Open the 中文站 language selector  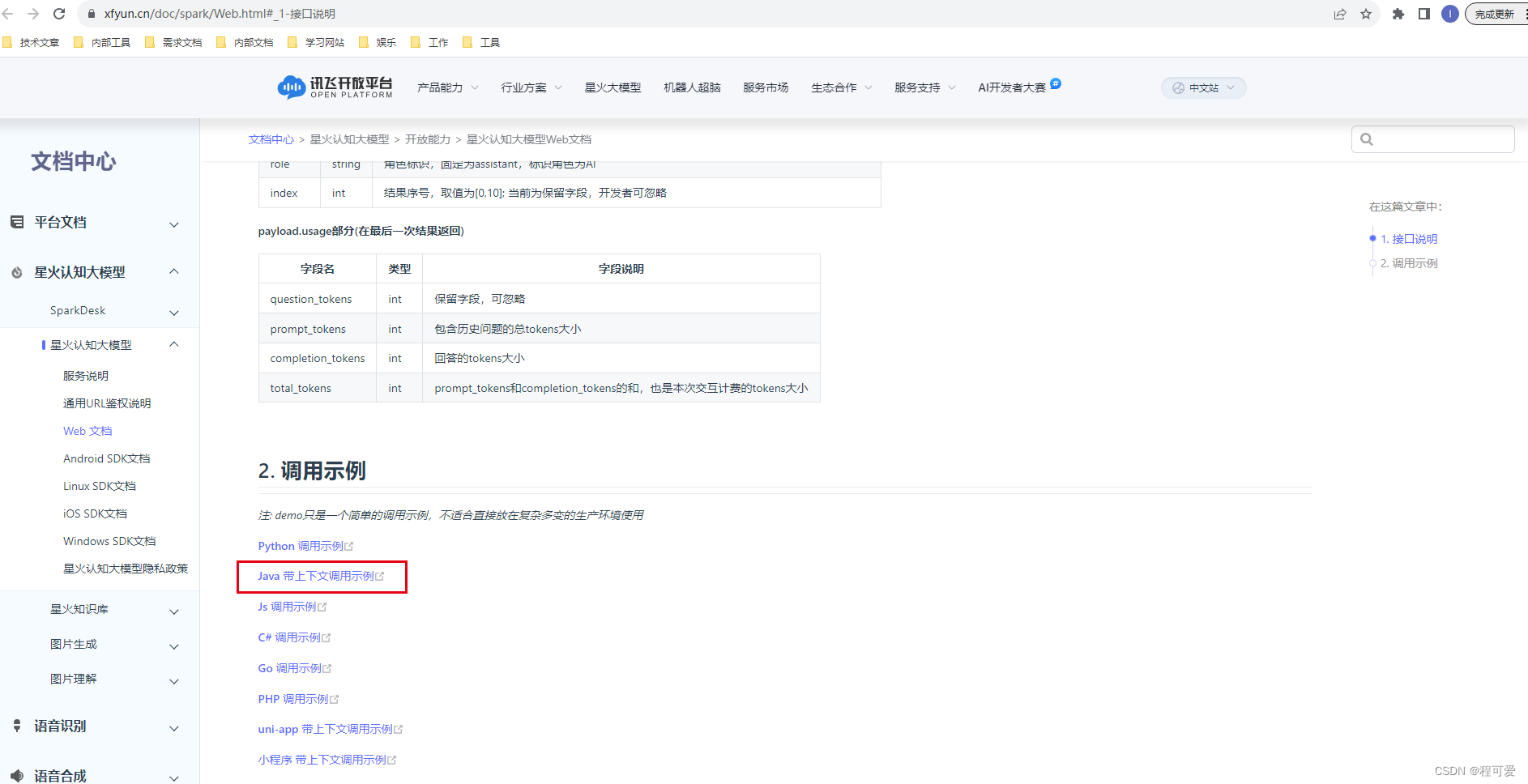1203,87
